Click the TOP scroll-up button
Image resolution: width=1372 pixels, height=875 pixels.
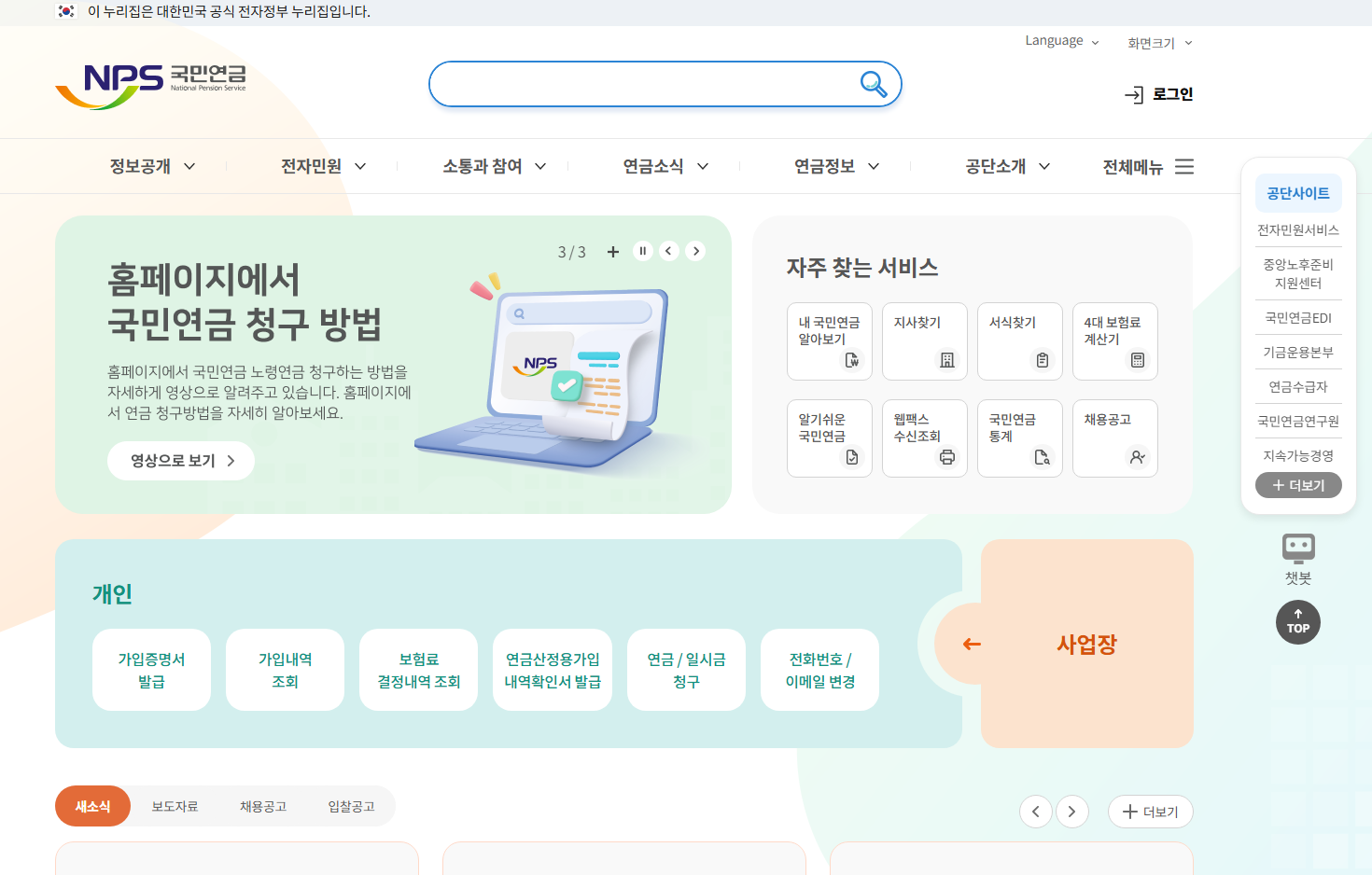click(x=1298, y=622)
